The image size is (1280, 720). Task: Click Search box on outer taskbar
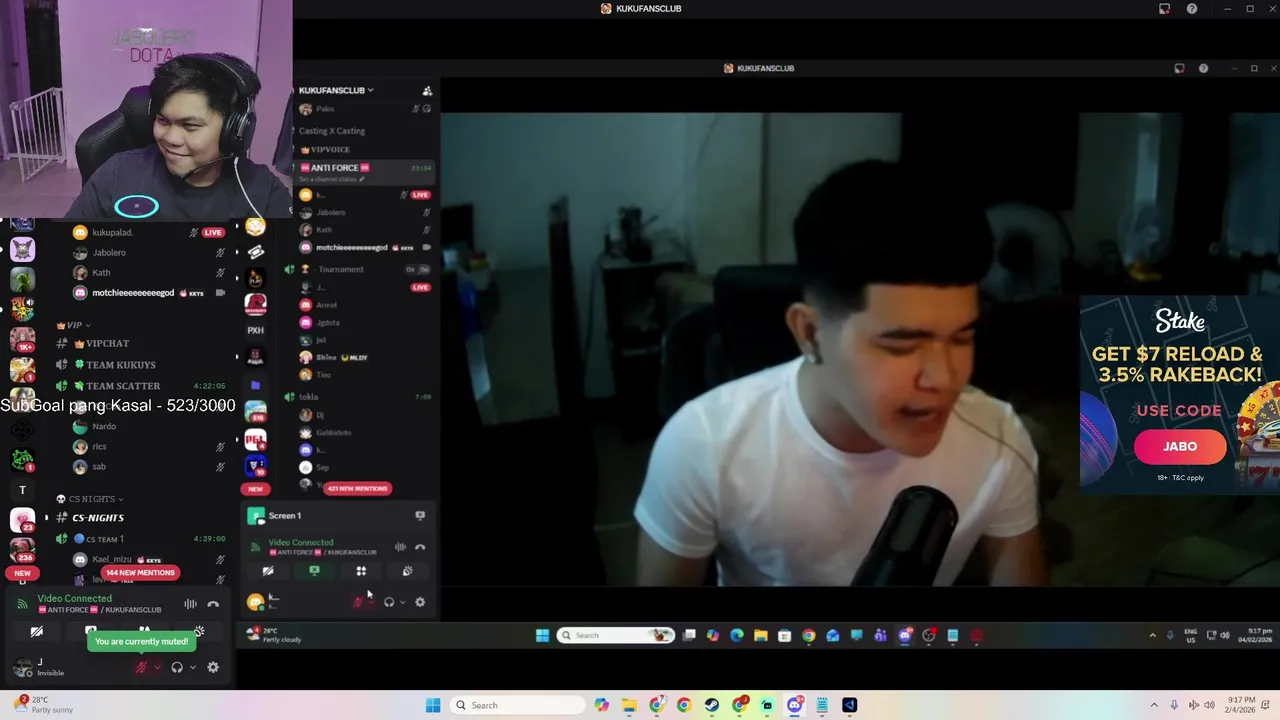click(516, 705)
